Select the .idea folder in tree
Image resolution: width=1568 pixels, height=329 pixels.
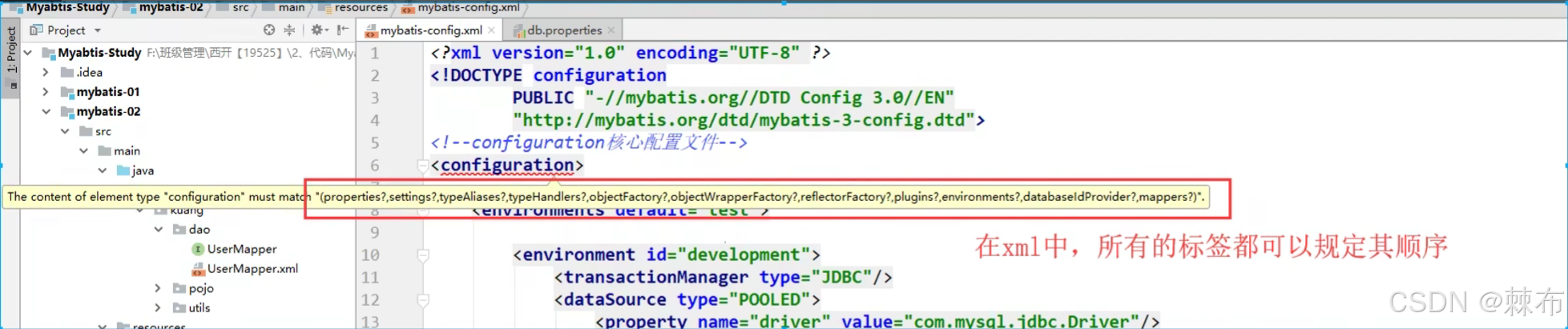coord(90,72)
